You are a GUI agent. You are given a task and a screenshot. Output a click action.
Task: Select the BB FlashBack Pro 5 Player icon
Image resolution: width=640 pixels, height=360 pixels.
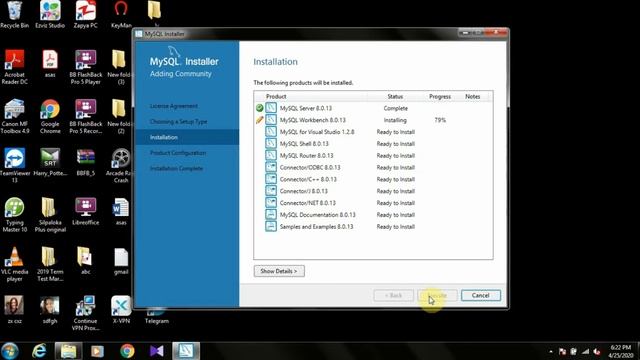(86, 67)
